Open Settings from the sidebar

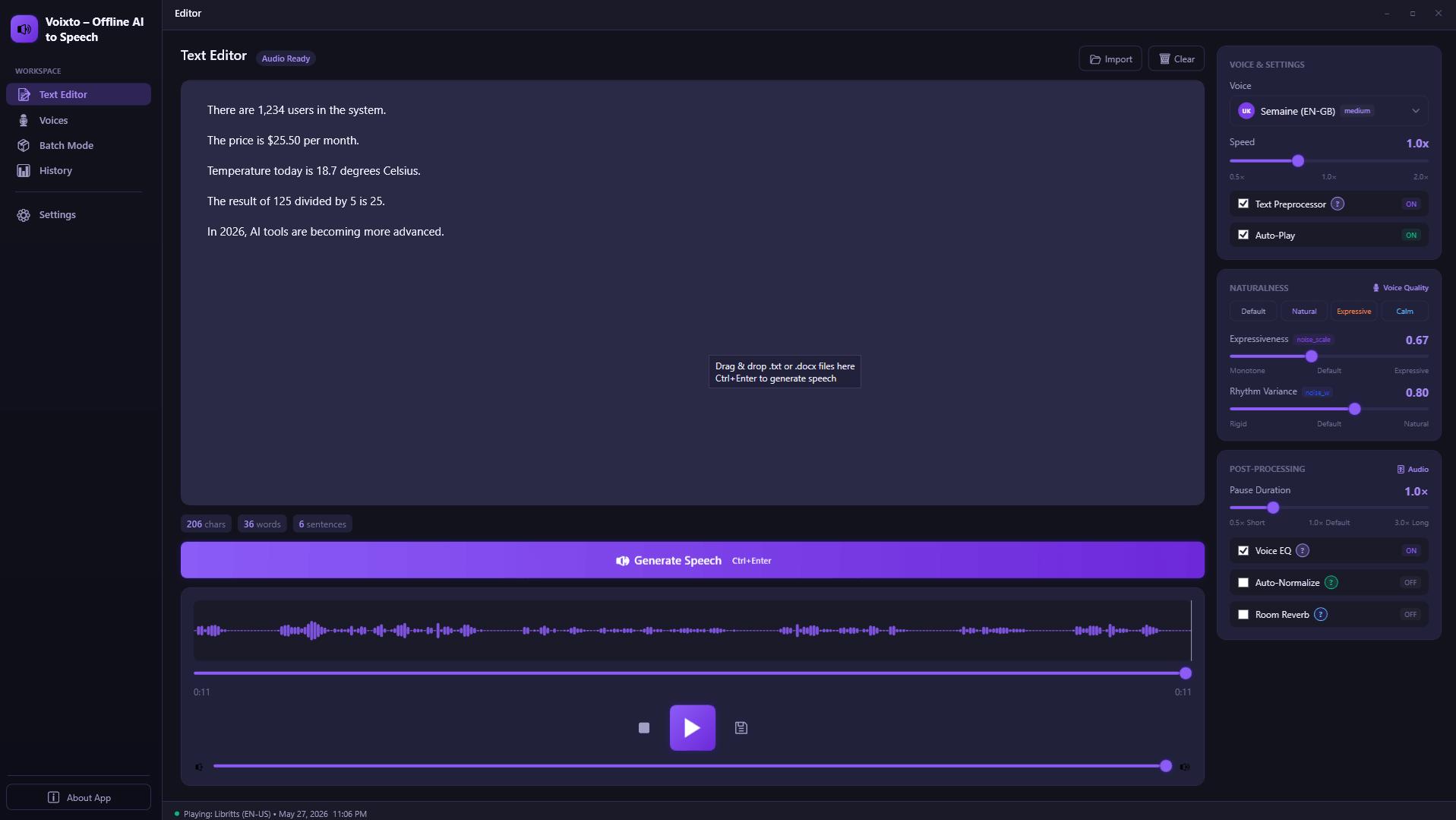coord(78,214)
